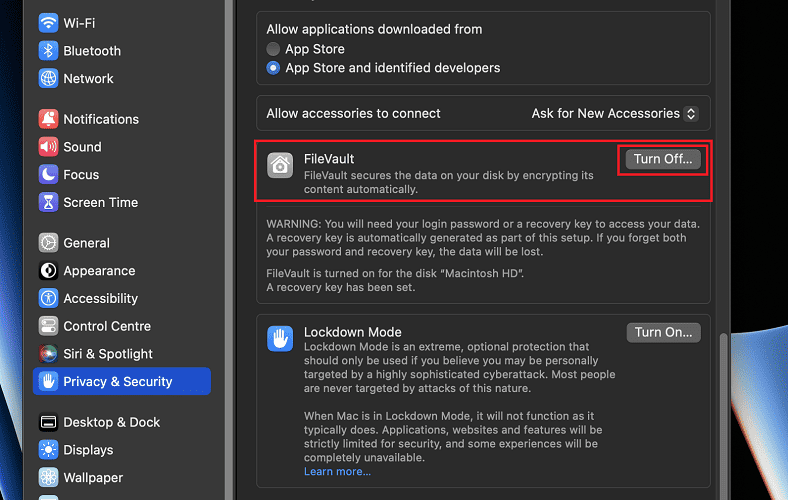The height and width of the screenshot is (500, 788).
Task: Click the Screen Time hourglass icon
Action: click(48, 202)
